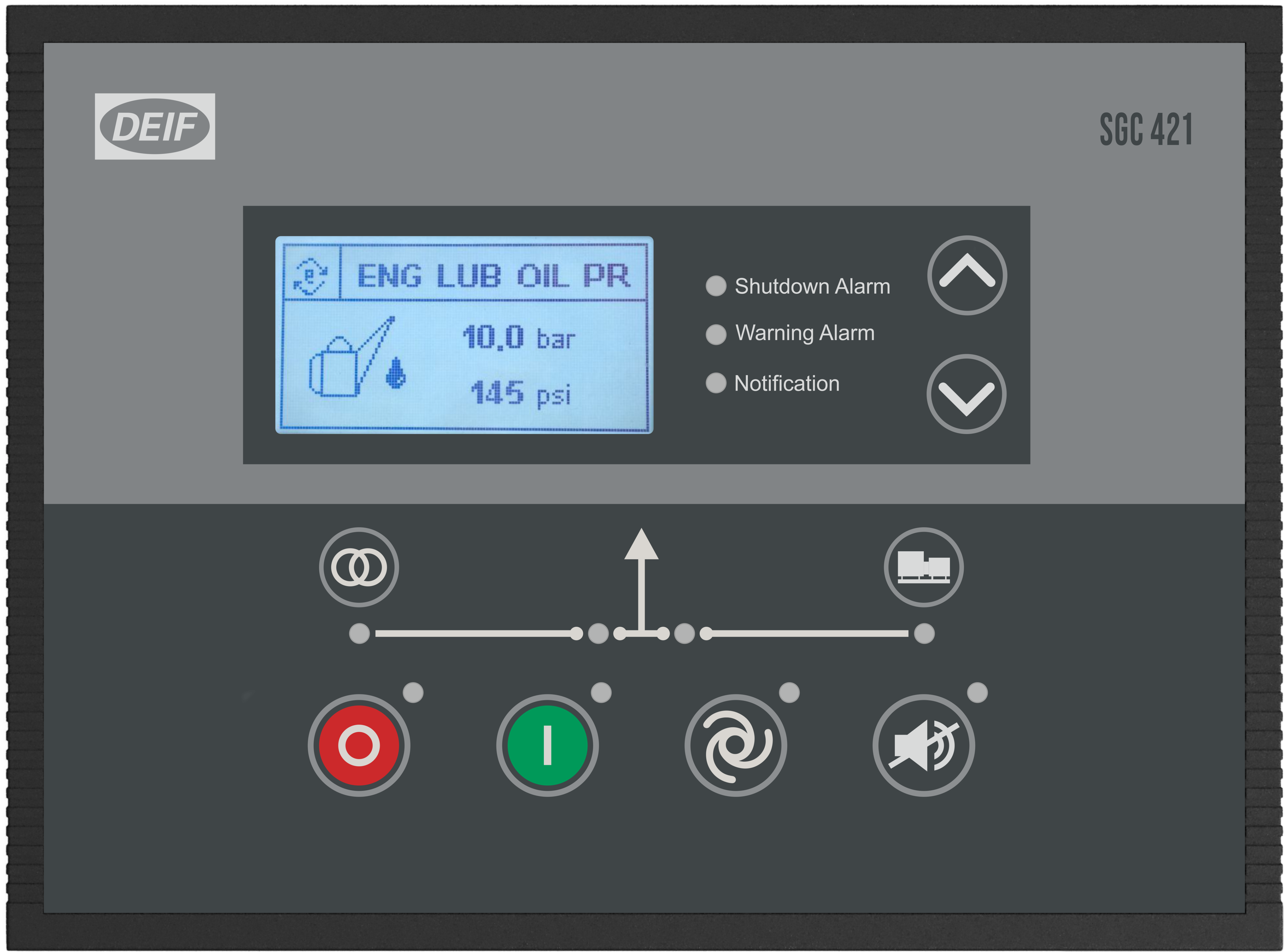Screen dimensions: 1284x952
Task: Click the SGC 421 model label
Action: coord(1145,129)
